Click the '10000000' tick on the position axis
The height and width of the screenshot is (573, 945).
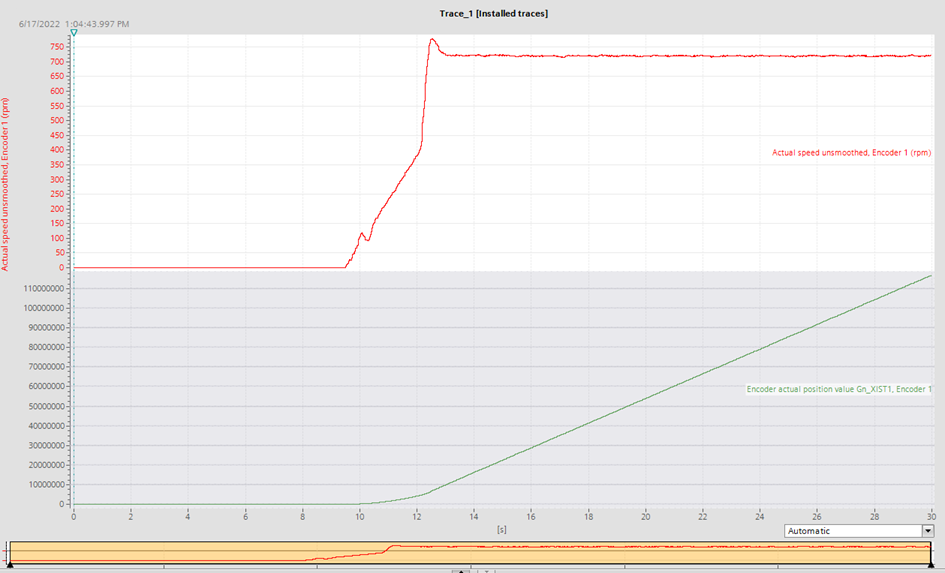tap(46, 484)
